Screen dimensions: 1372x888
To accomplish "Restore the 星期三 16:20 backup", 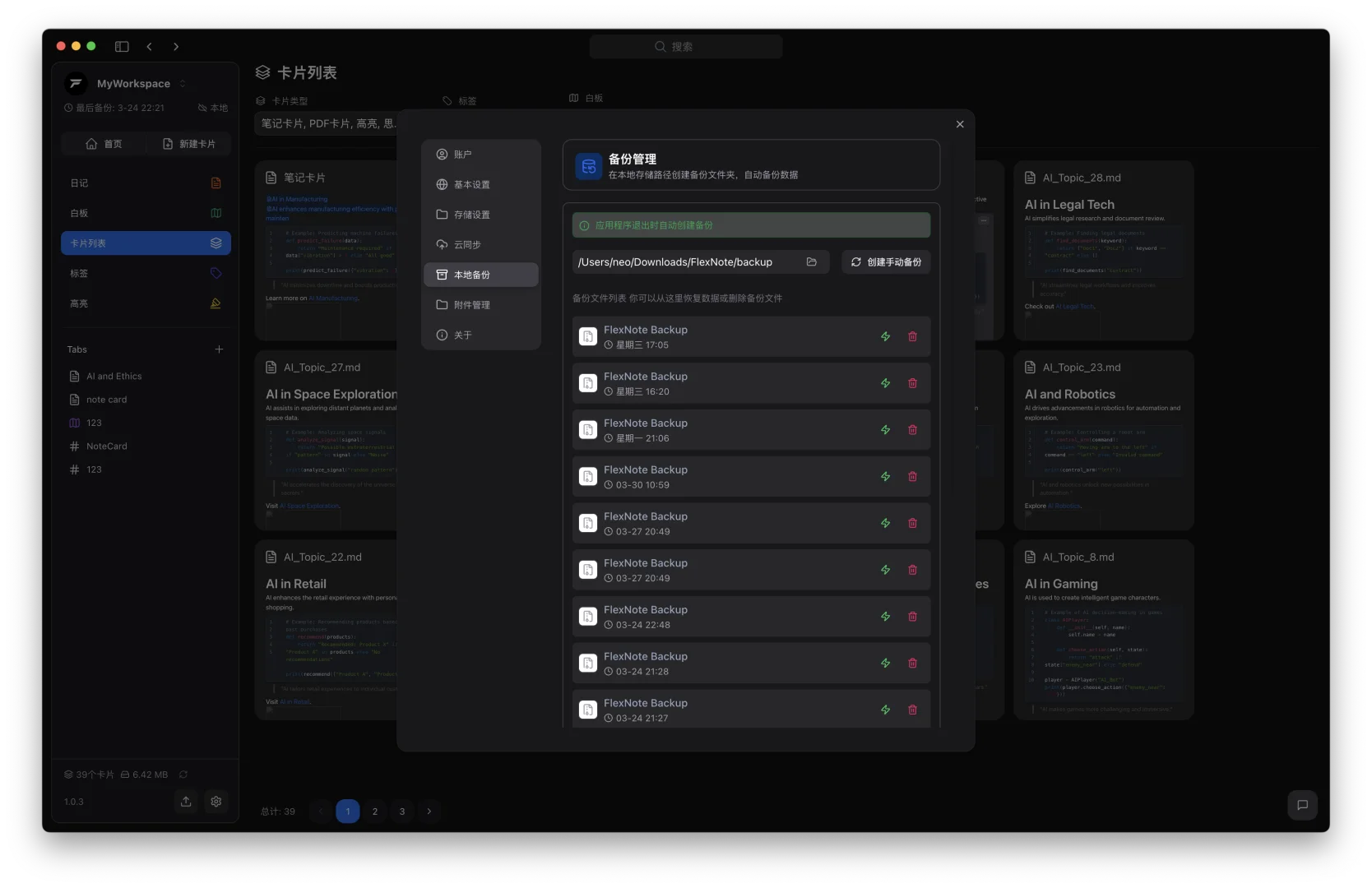I will click(885, 383).
